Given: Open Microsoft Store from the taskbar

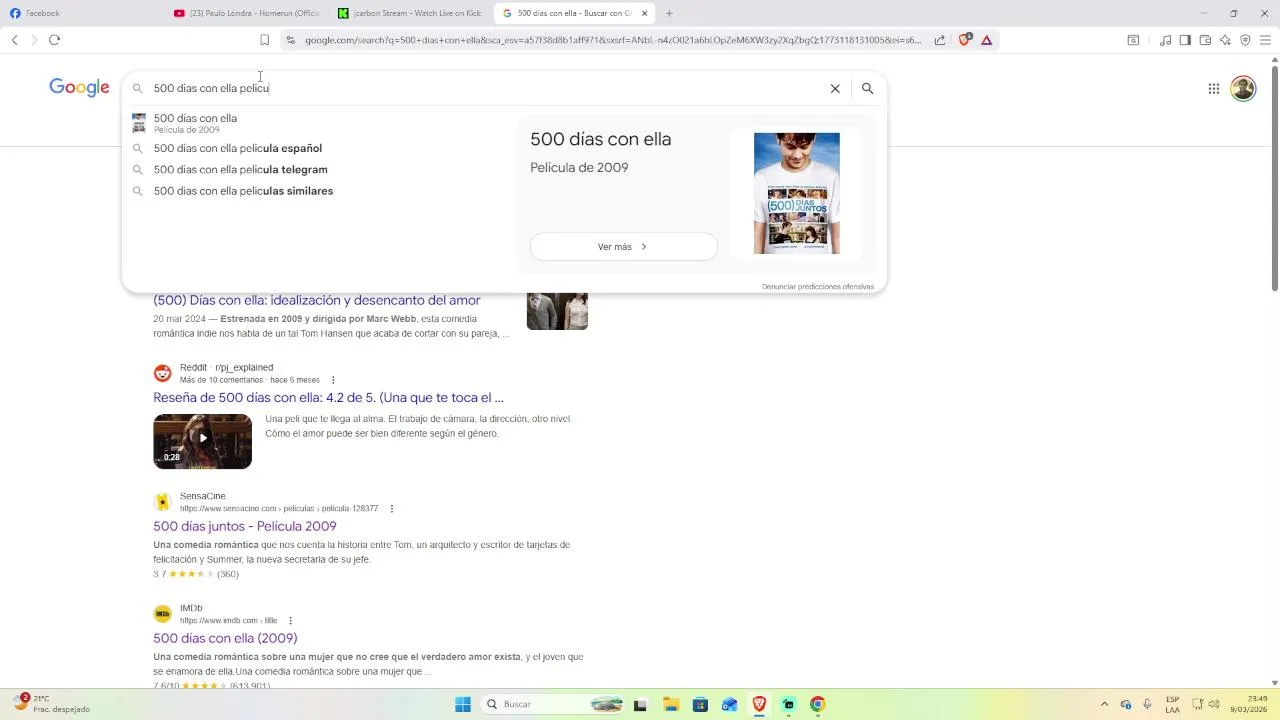Looking at the screenshot, I should 700,704.
